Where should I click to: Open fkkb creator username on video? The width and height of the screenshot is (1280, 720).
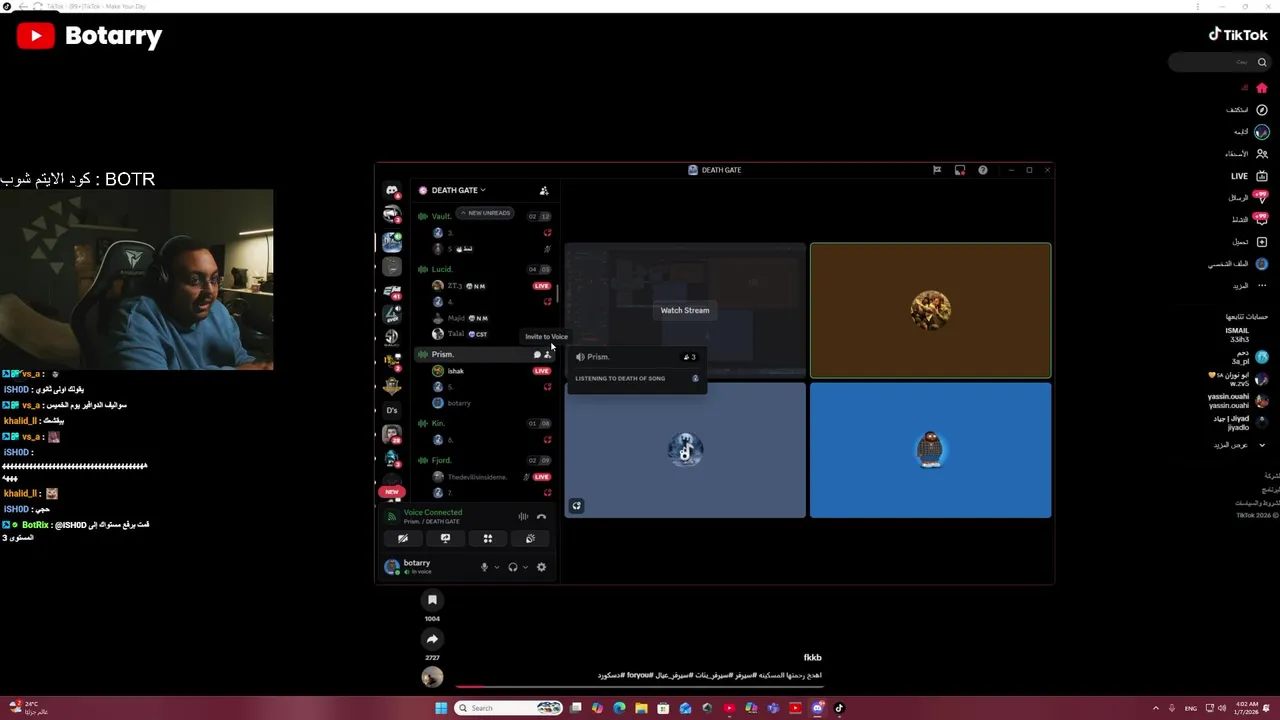813,658
